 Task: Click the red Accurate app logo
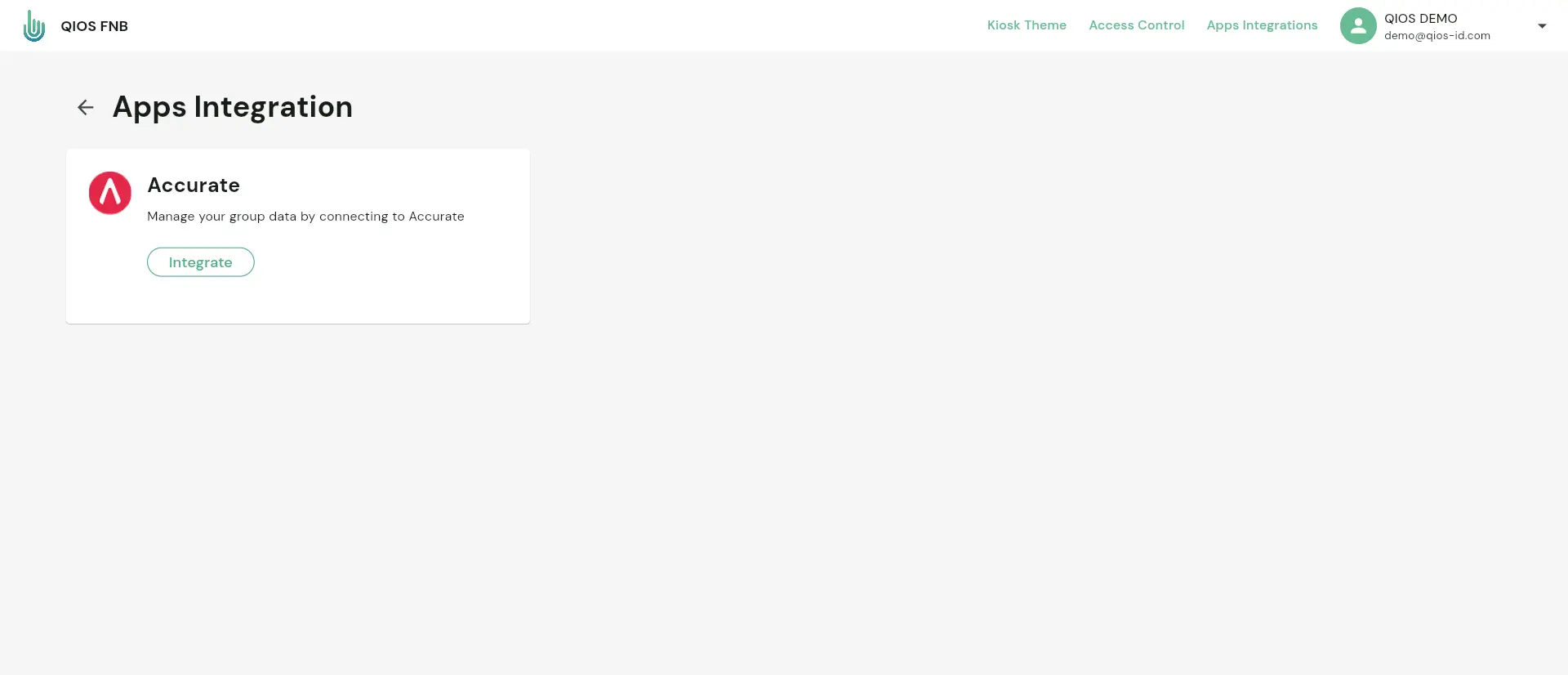coord(110,193)
